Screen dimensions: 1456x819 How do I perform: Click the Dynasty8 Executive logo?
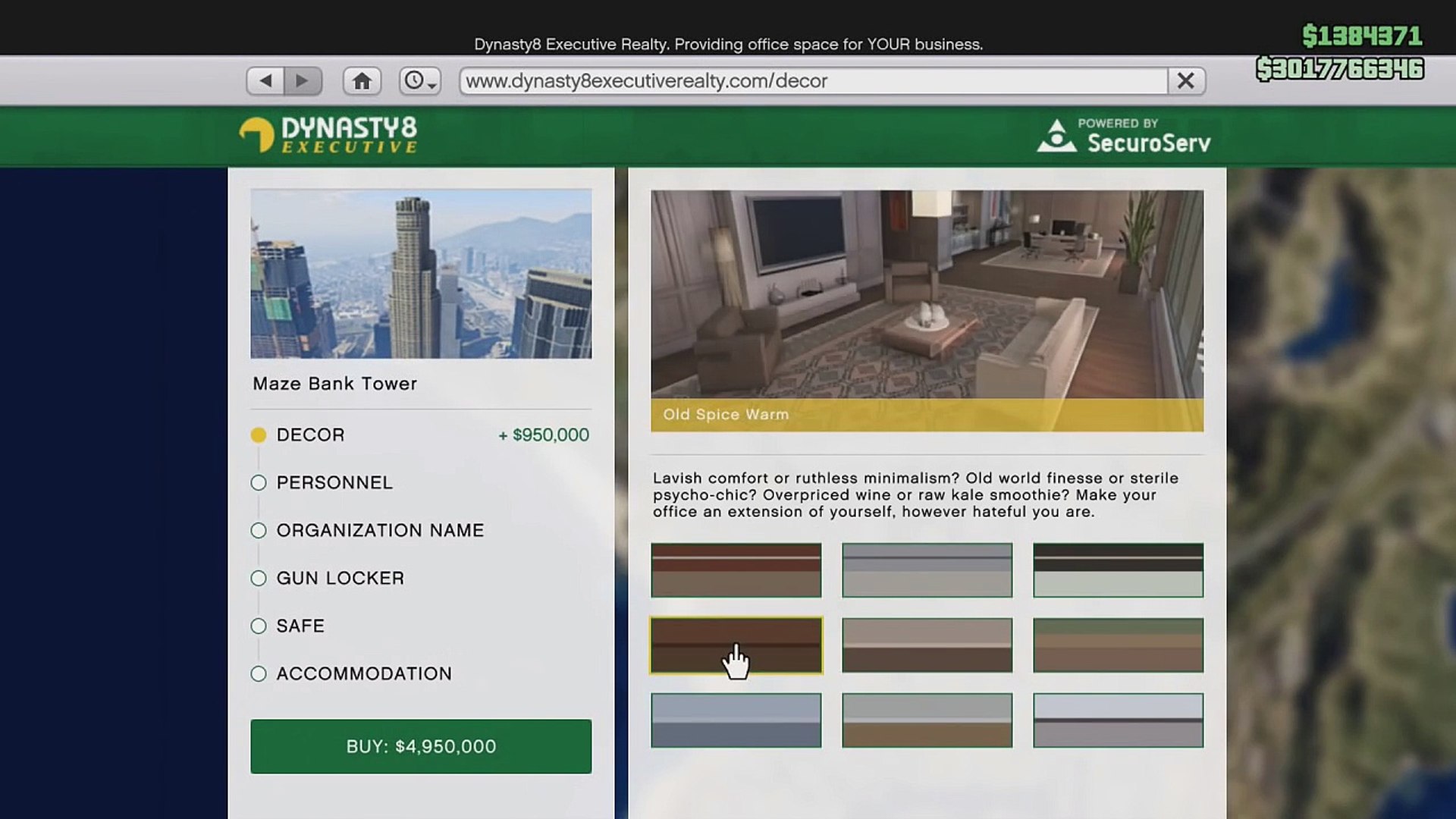click(x=328, y=136)
